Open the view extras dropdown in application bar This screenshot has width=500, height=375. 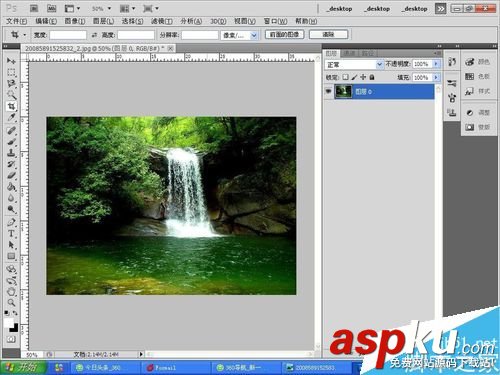tap(72, 8)
